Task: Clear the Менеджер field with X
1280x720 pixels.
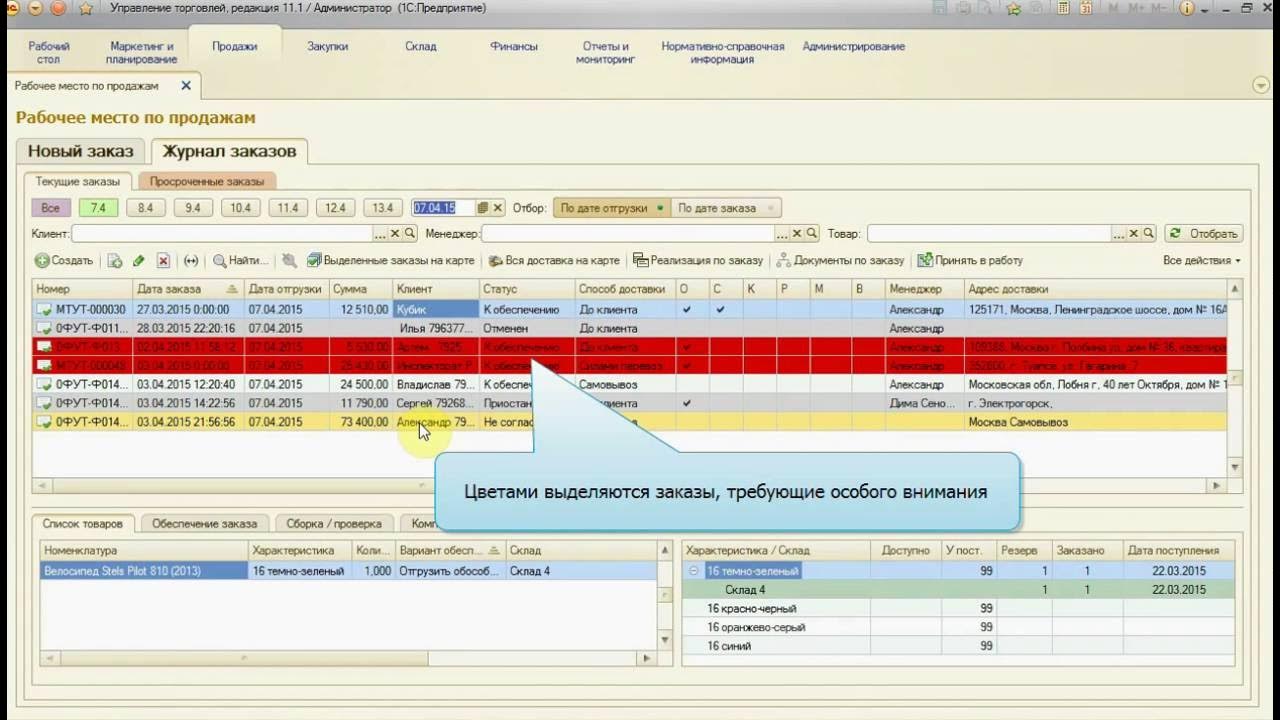Action: [797, 233]
